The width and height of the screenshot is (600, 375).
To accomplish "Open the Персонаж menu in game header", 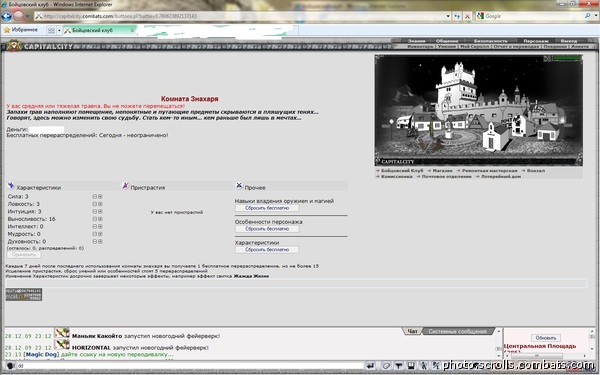I will [536, 41].
